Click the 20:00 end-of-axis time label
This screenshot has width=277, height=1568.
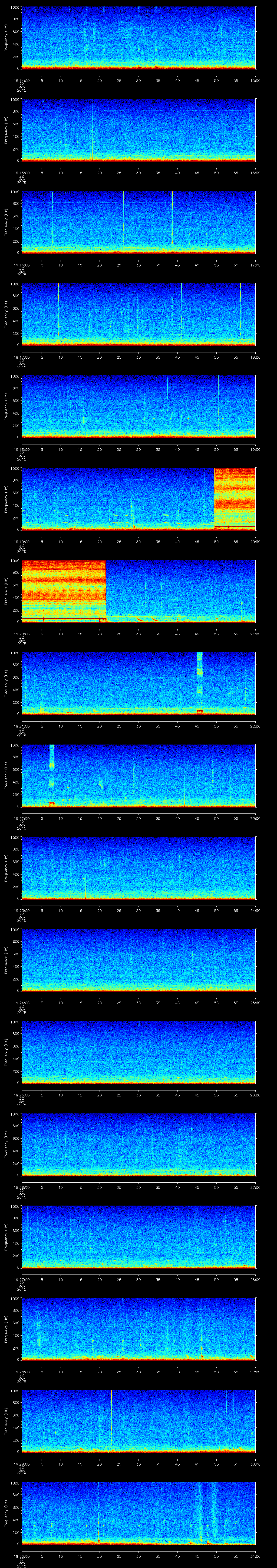[x=255, y=542]
